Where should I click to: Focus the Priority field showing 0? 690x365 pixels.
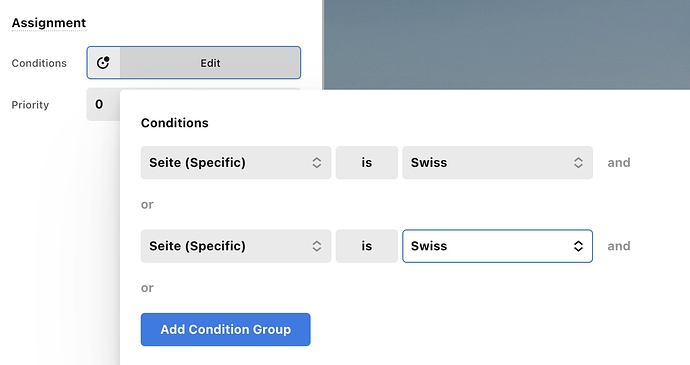(x=103, y=104)
